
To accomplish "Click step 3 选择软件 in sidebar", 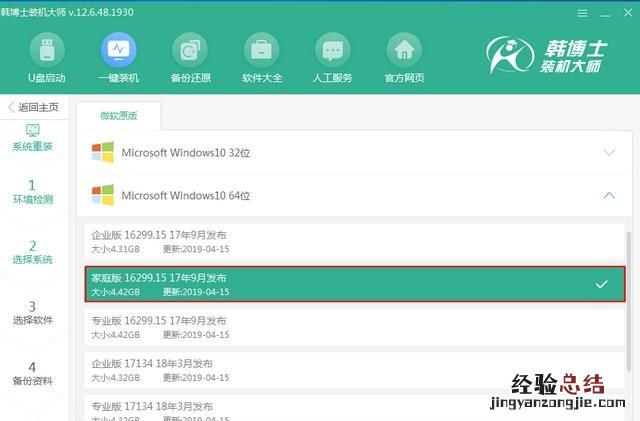I will coord(33,313).
